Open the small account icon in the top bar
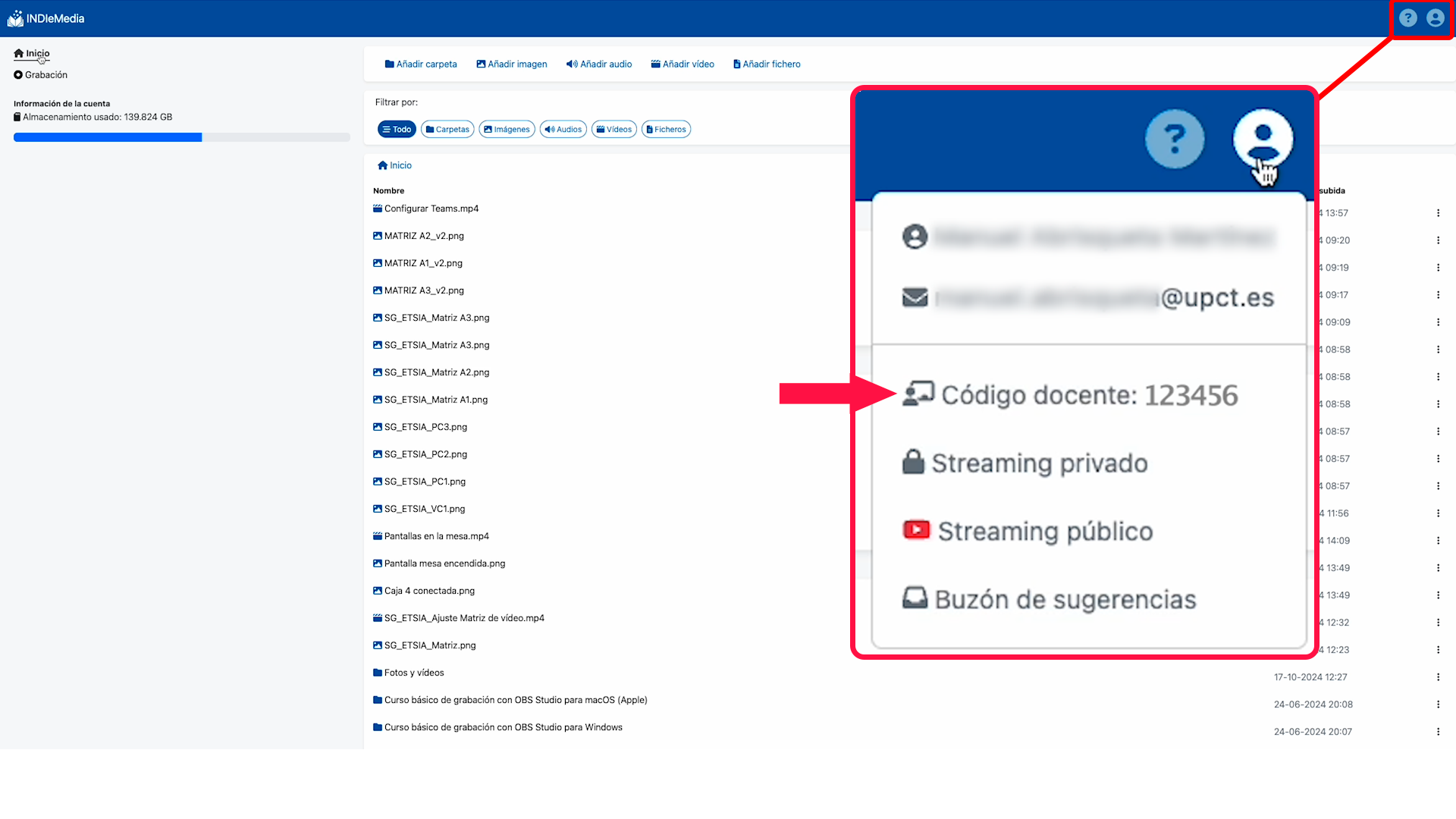The width and height of the screenshot is (1456, 819). pos(1436,18)
